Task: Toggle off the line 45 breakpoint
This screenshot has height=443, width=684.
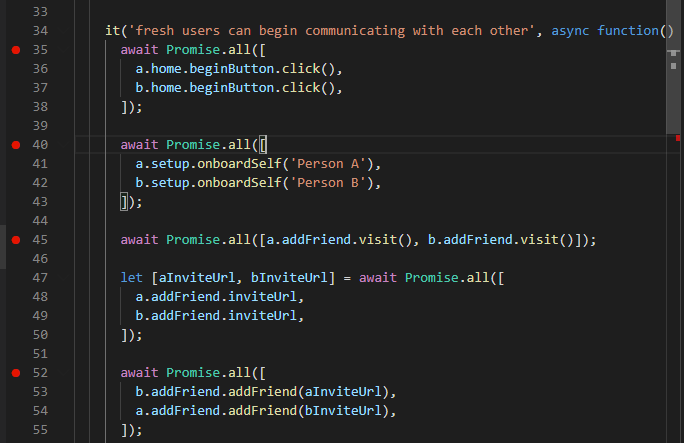Action: [16, 240]
